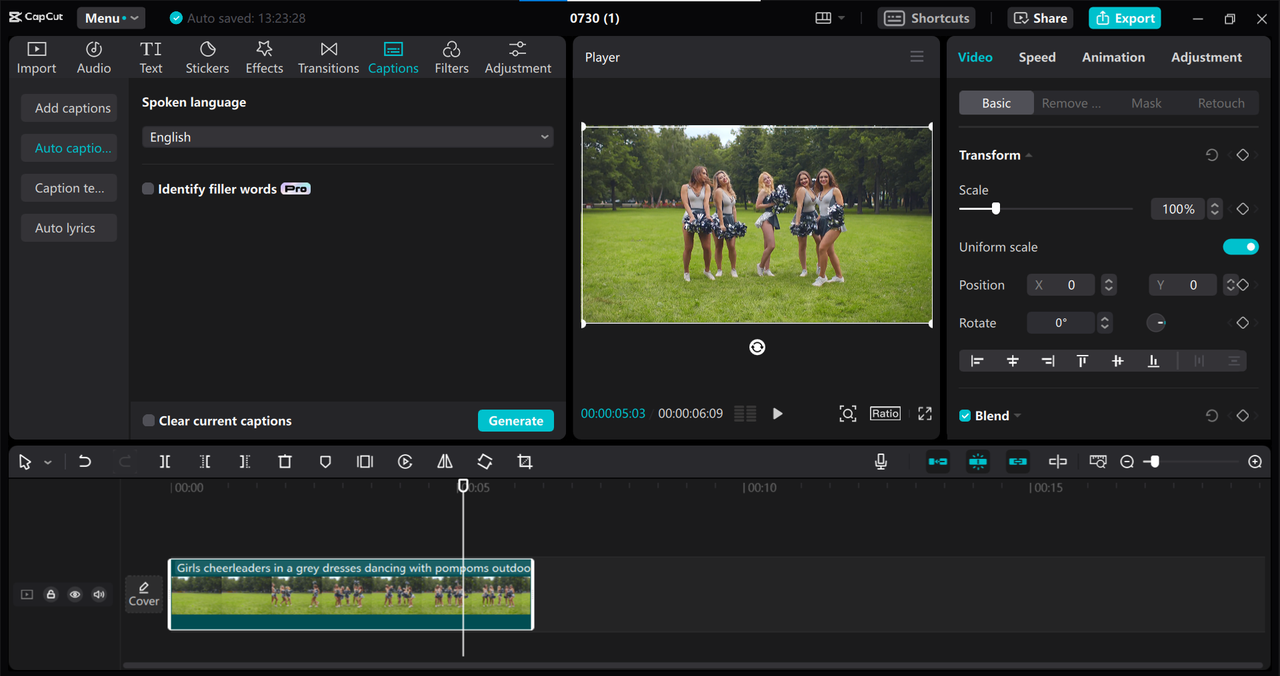This screenshot has width=1280, height=676.
Task: Open the Spoken language English dropdown
Action: click(347, 137)
